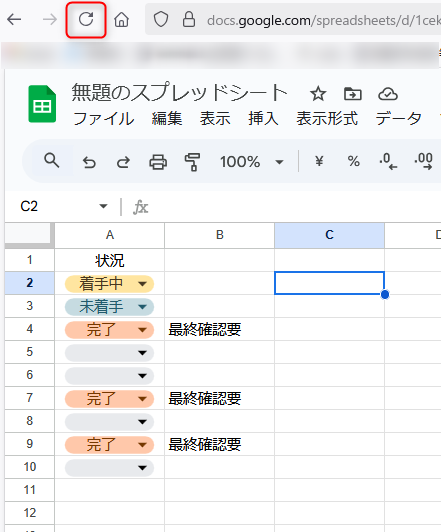Select the row 1 header
The width and height of the screenshot is (441, 532).
click(30, 260)
